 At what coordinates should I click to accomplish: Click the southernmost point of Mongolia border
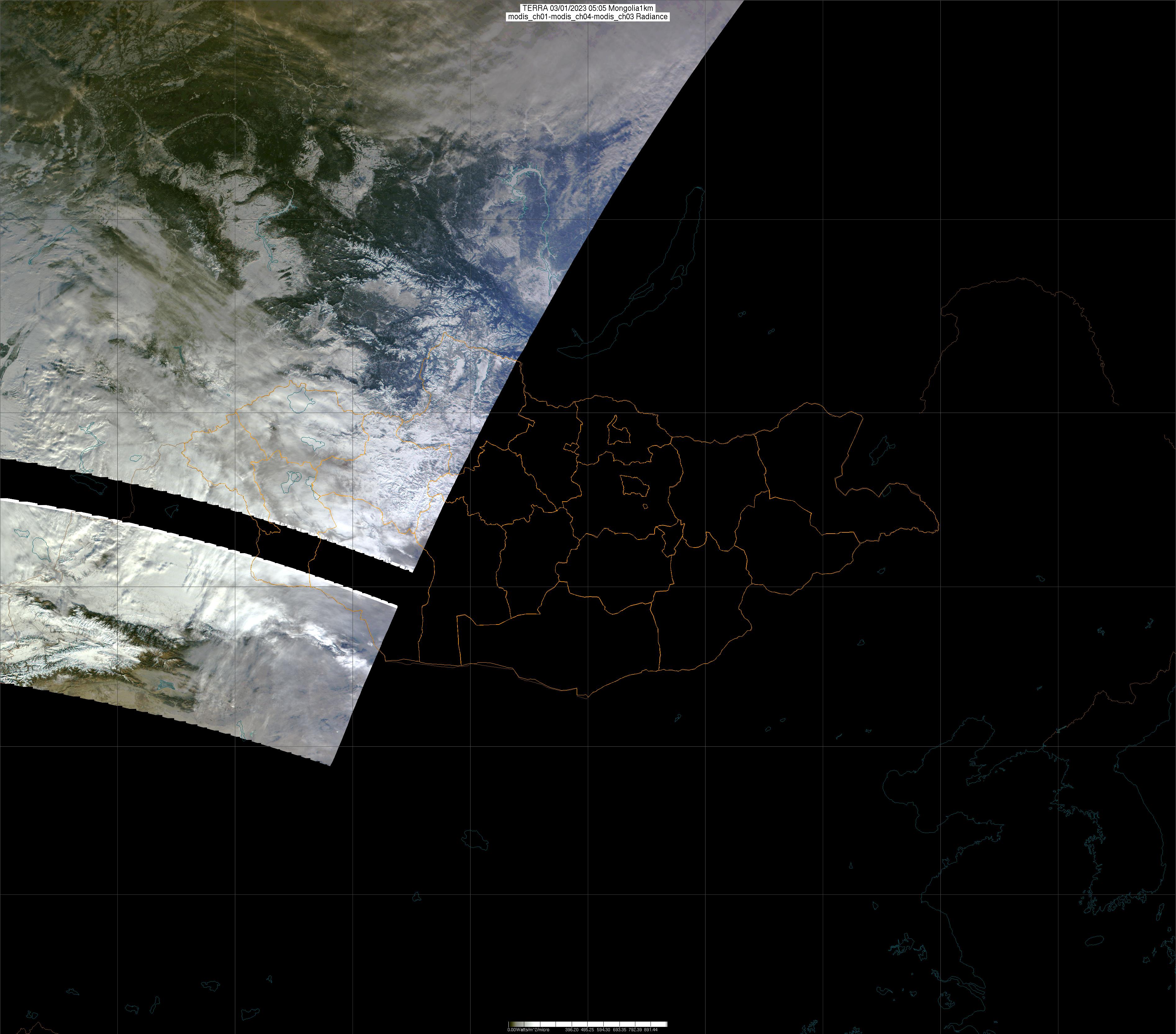(587, 698)
